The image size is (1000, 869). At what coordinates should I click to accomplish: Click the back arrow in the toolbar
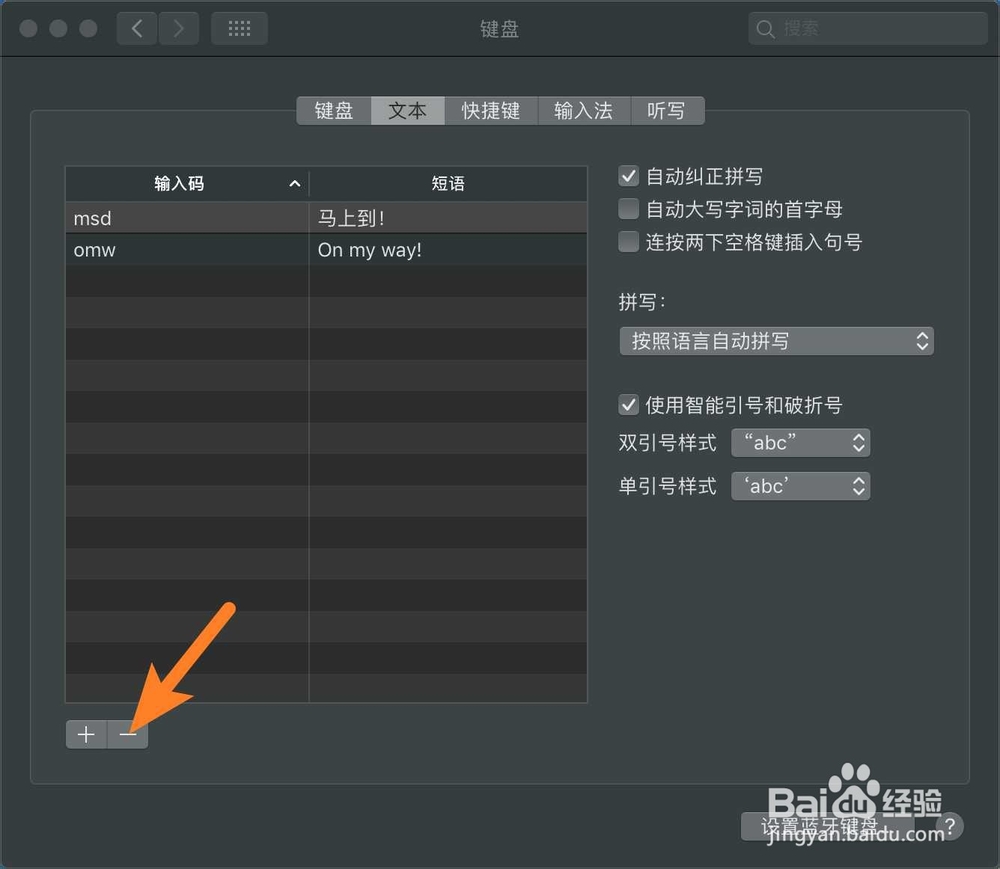point(137,28)
